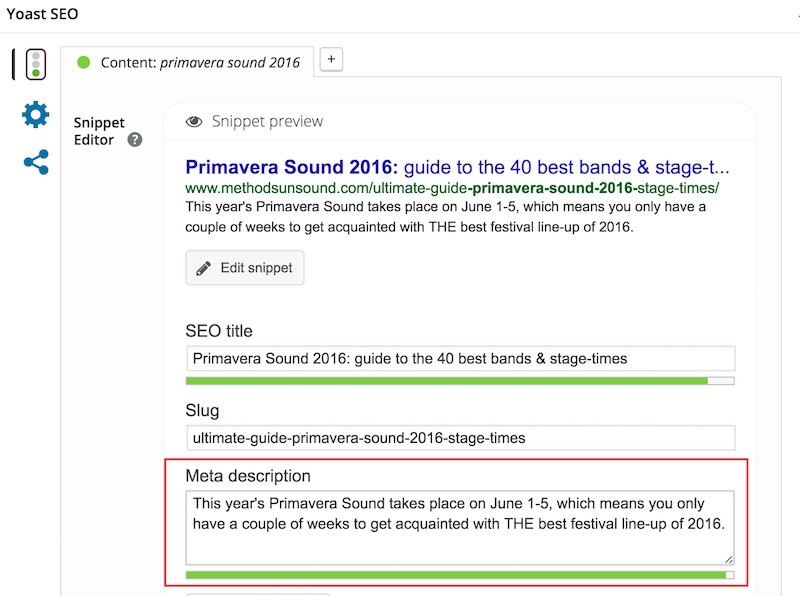
Task: Open the traffic light content optimization tab
Action: click(36, 64)
